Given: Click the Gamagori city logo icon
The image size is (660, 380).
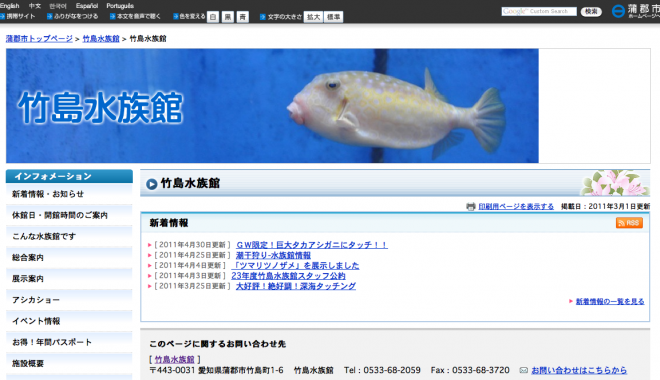Looking at the screenshot, I should [x=618, y=11].
